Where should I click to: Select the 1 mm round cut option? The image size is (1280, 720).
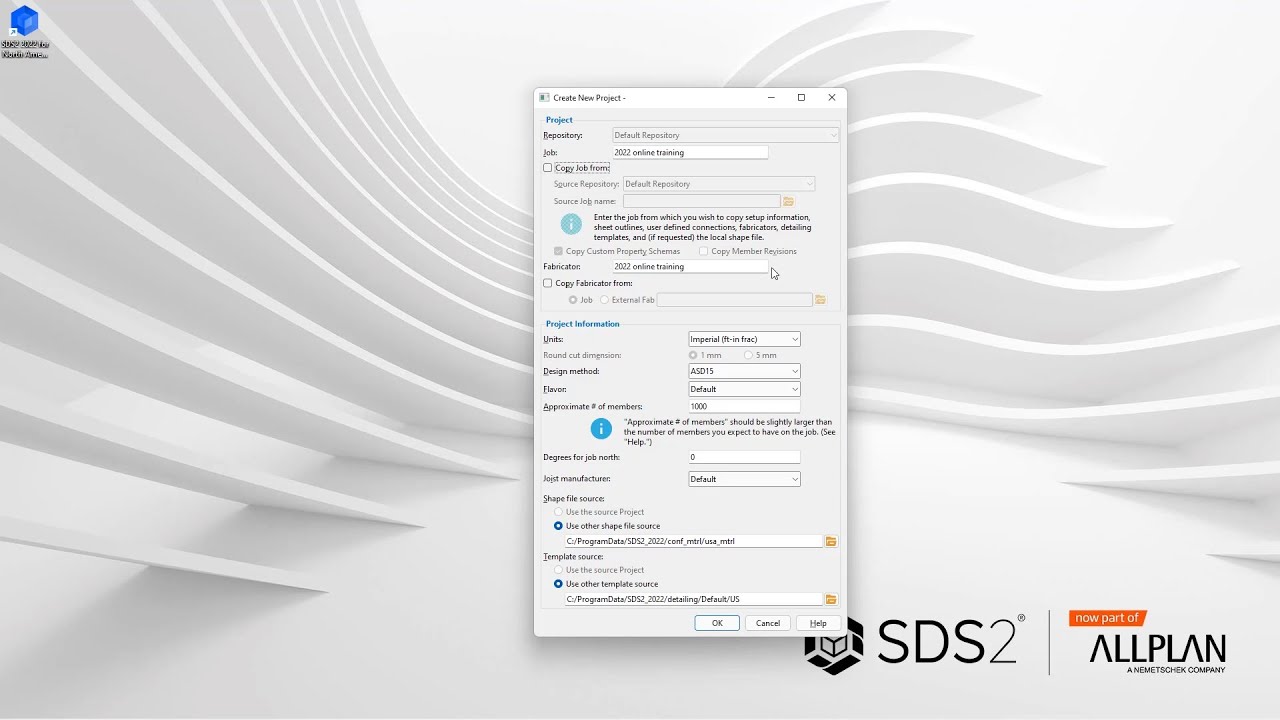[693, 355]
